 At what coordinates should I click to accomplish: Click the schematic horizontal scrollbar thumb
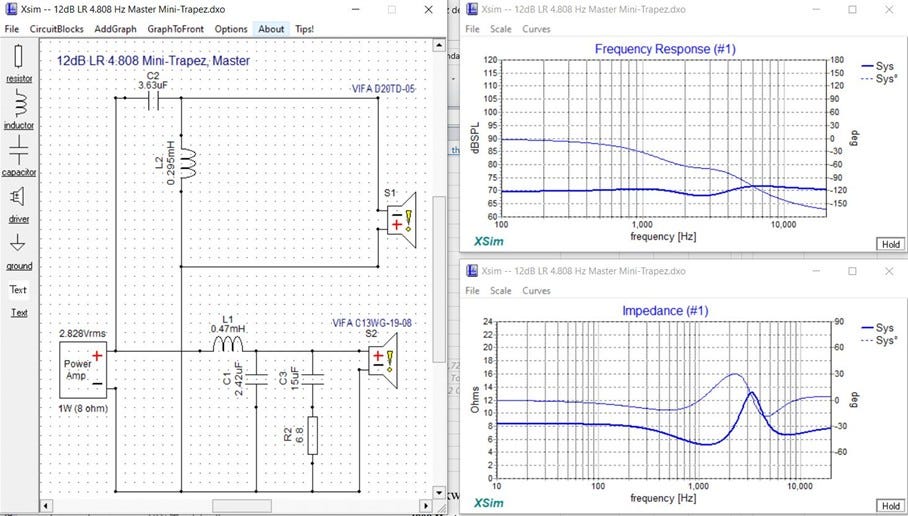click(x=241, y=506)
